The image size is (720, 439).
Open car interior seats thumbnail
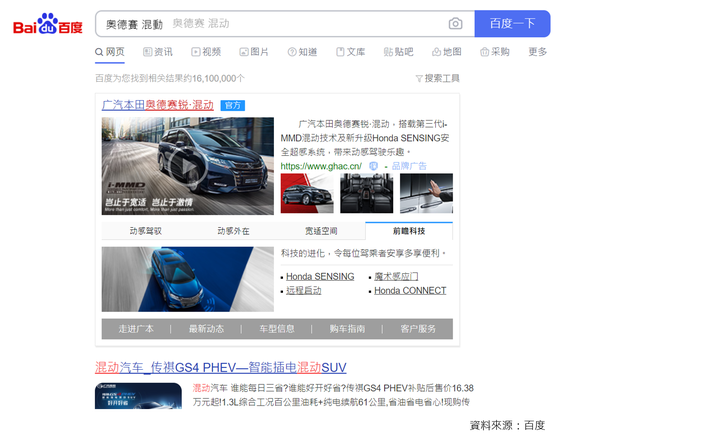pyautogui.click(x=366, y=193)
